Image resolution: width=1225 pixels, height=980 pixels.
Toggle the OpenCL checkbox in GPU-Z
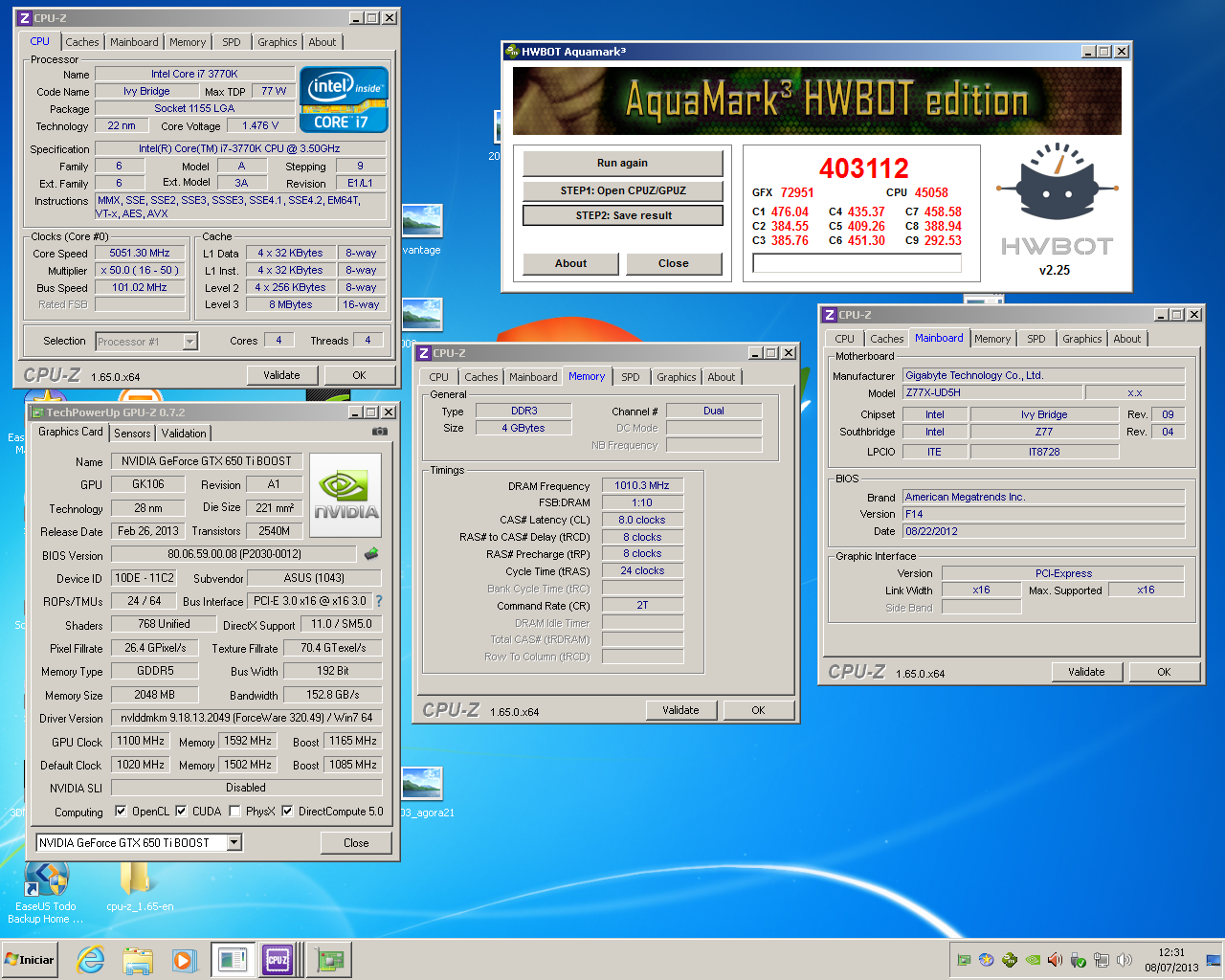[x=121, y=811]
